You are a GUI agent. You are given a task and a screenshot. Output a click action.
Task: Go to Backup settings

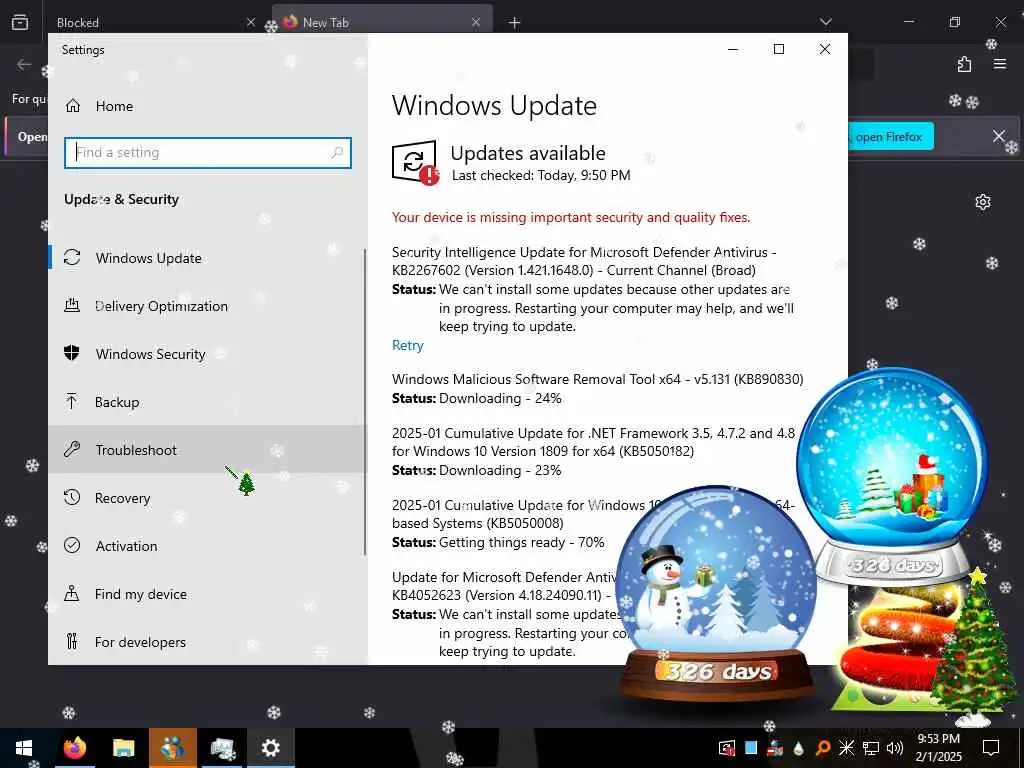pos(208,402)
